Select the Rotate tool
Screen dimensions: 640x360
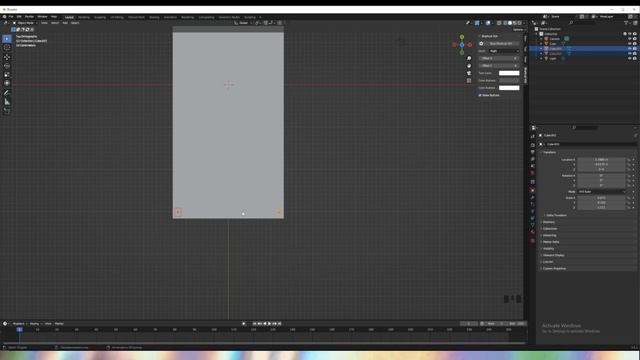point(7,66)
